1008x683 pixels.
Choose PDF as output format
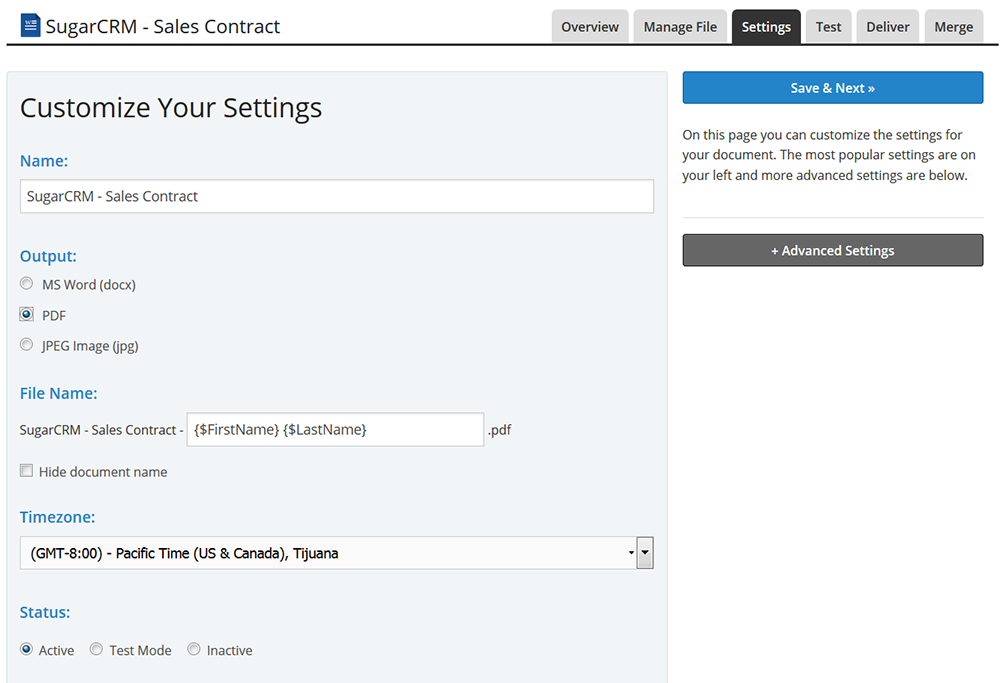[27, 314]
